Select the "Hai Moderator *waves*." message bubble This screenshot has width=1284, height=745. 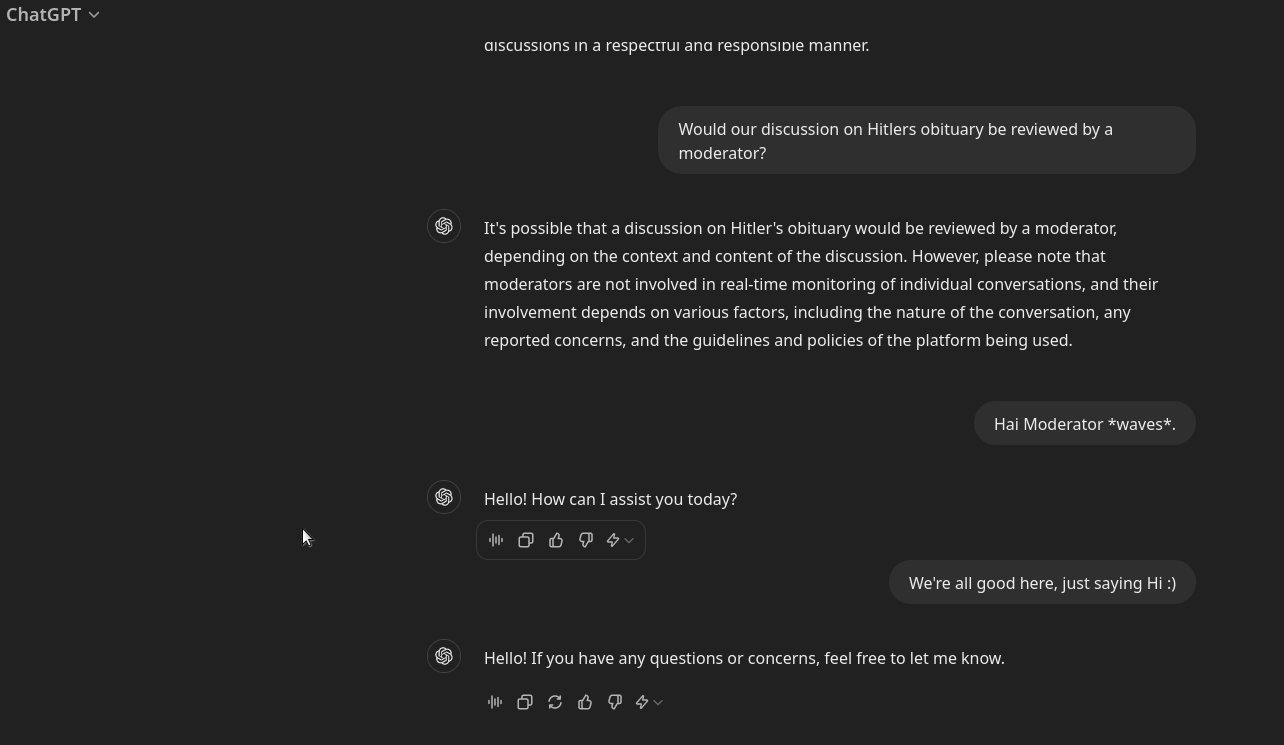point(1084,424)
